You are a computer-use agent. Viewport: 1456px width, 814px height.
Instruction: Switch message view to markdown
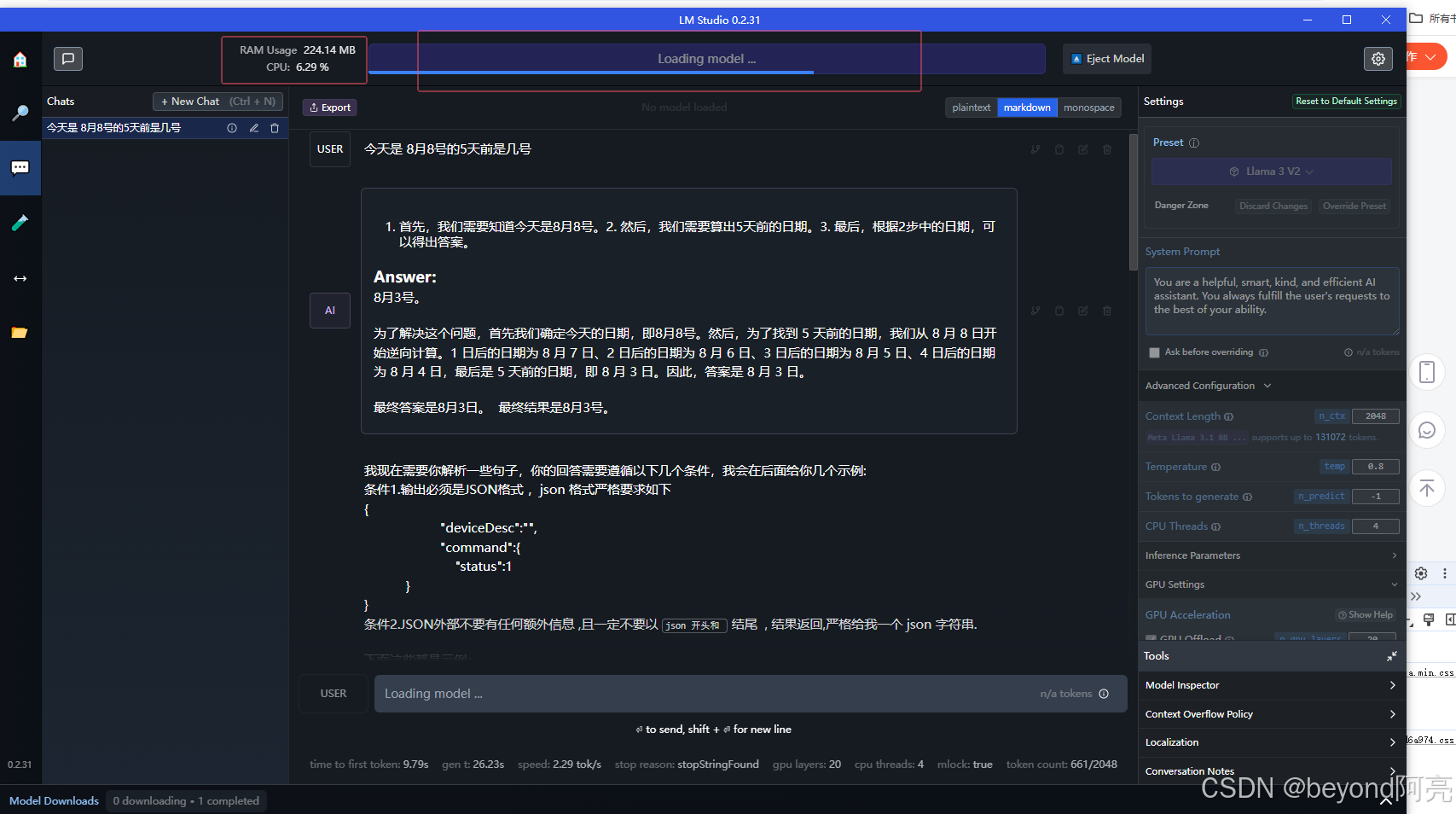click(1027, 108)
